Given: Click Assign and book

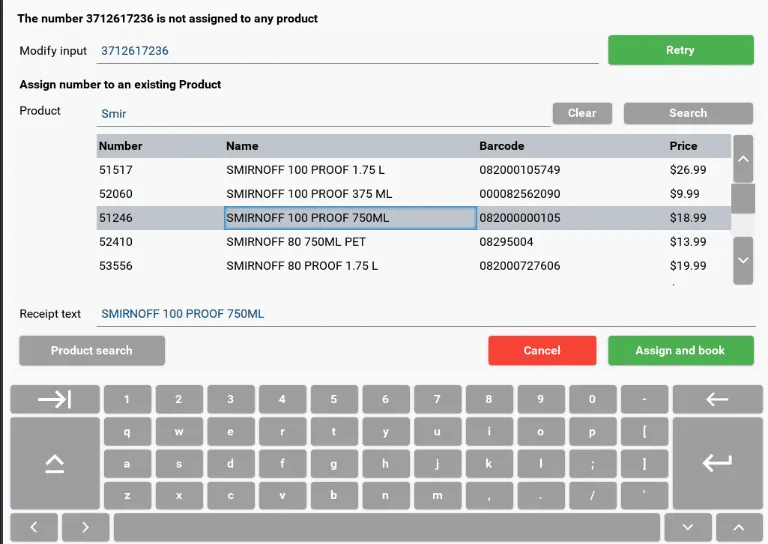Looking at the screenshot, I should tap(681, 351).
